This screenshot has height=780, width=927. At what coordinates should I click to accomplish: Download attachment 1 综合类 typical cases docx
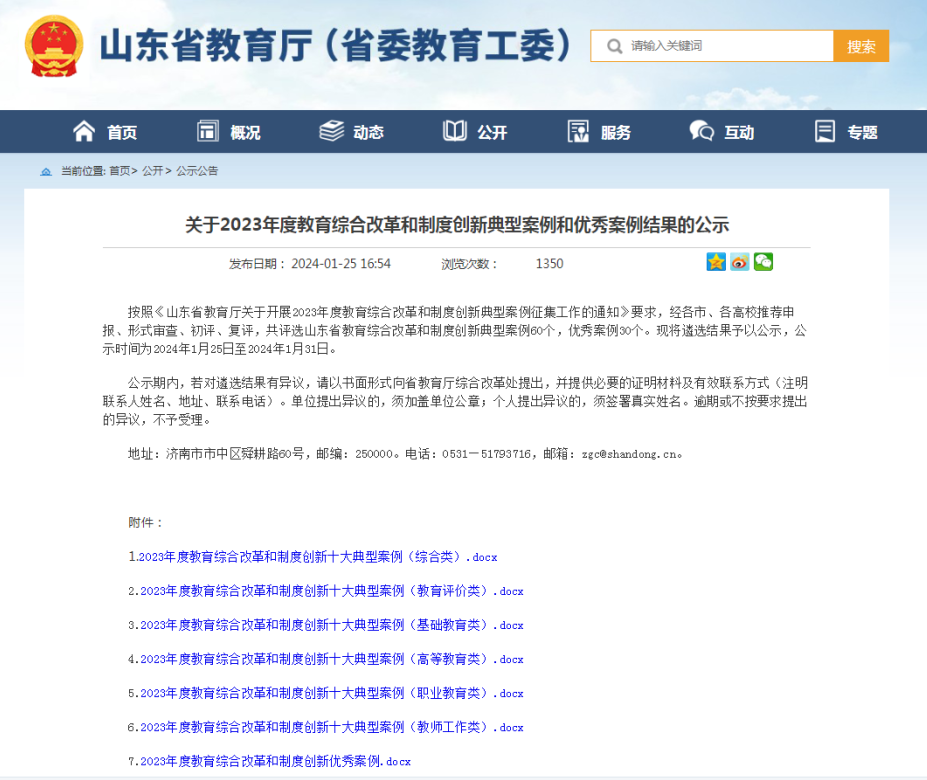point(312,557)
